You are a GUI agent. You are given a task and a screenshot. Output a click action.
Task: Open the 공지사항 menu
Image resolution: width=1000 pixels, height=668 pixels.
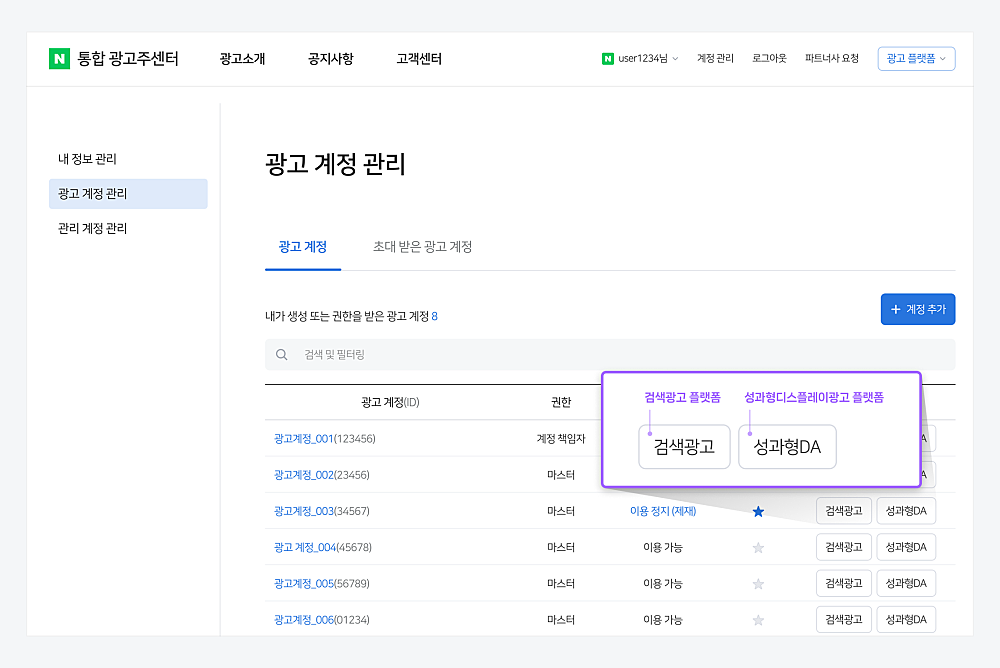pos(330,59)
